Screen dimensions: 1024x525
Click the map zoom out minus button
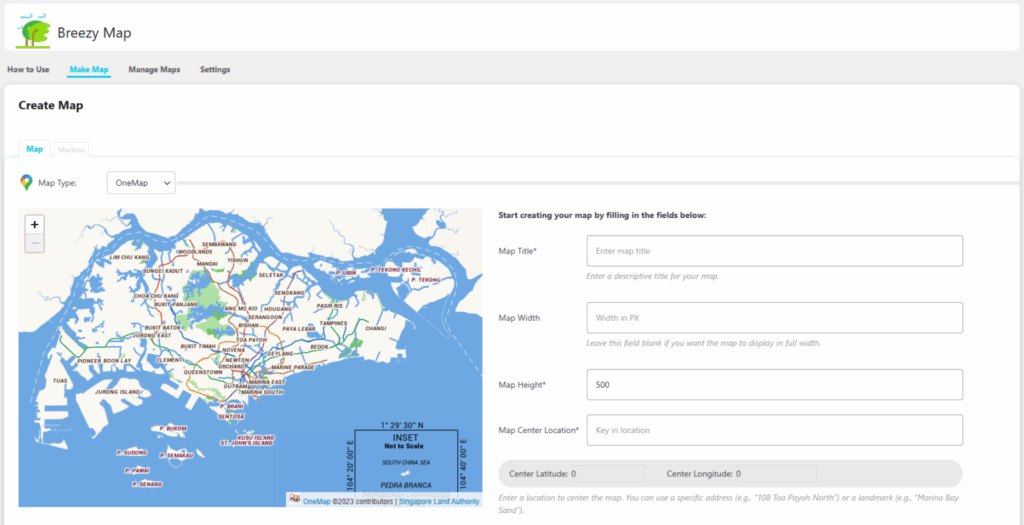click(x=35, y=243)
